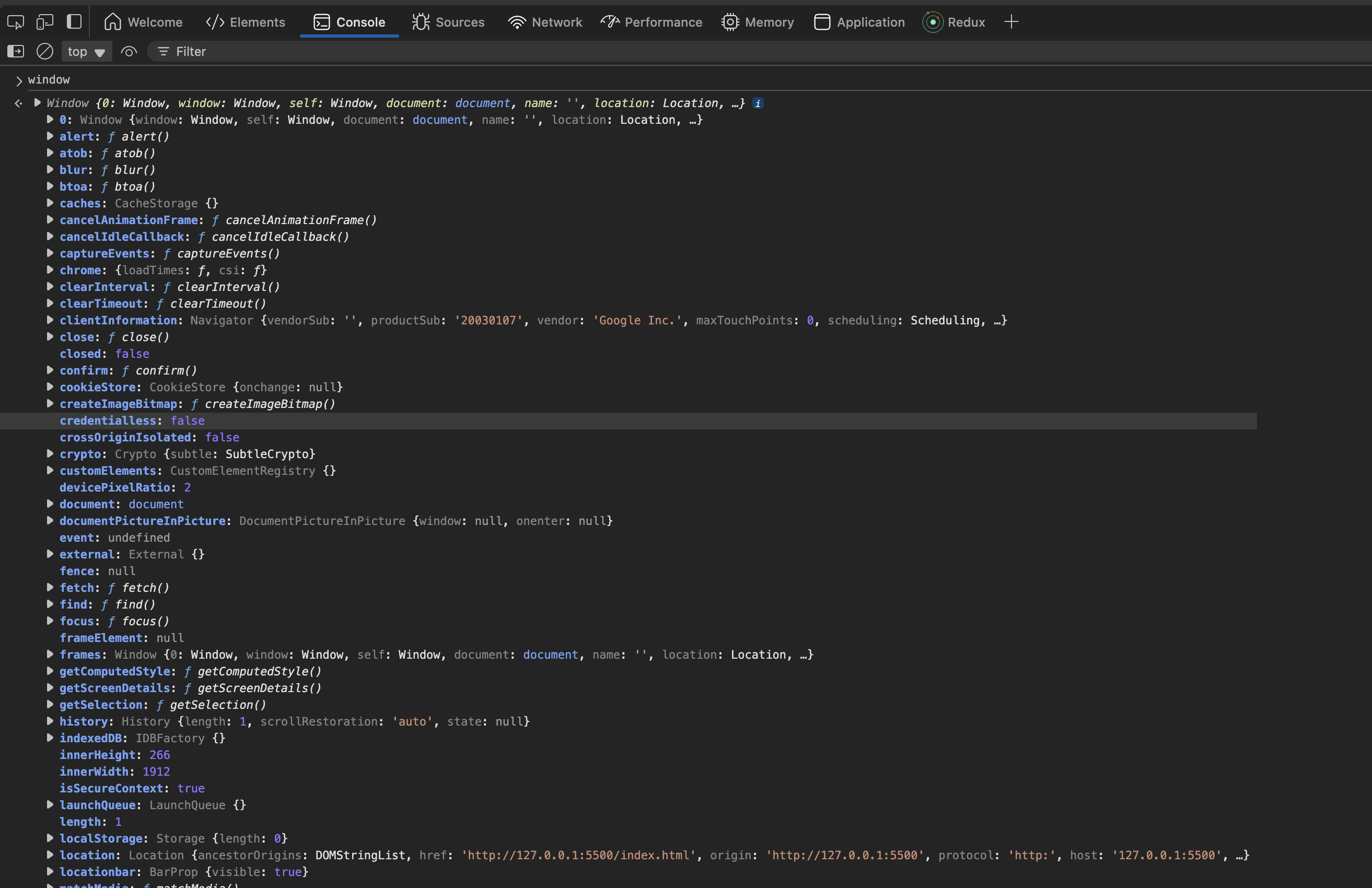Image resolution: width=1372 pixels, height=888 pixels.
Task: Expand the getSelection function row
Action: click(50, 704)
